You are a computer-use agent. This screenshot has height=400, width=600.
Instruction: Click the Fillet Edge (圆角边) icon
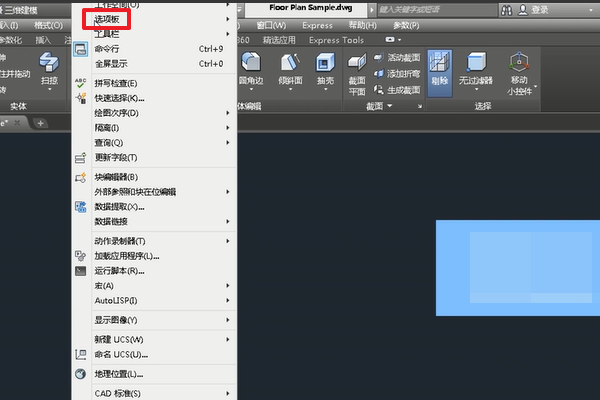point(251,62)
